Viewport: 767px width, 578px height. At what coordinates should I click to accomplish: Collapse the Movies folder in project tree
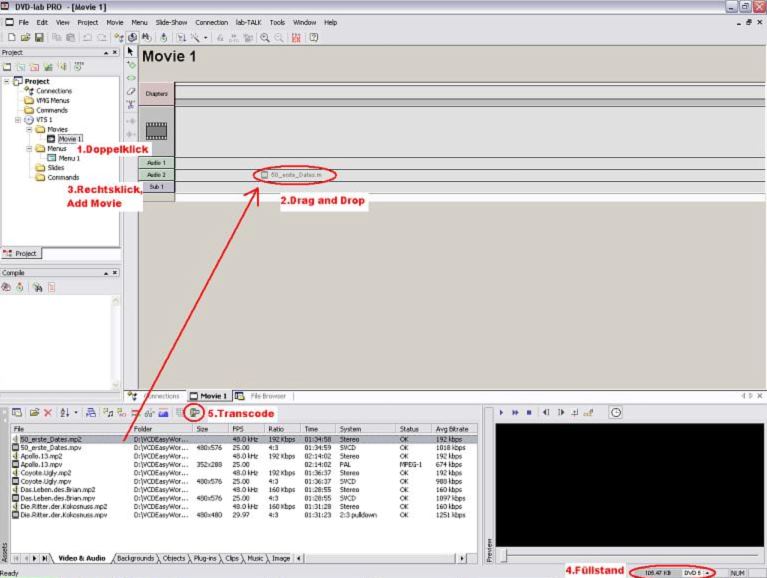(30, 129)
